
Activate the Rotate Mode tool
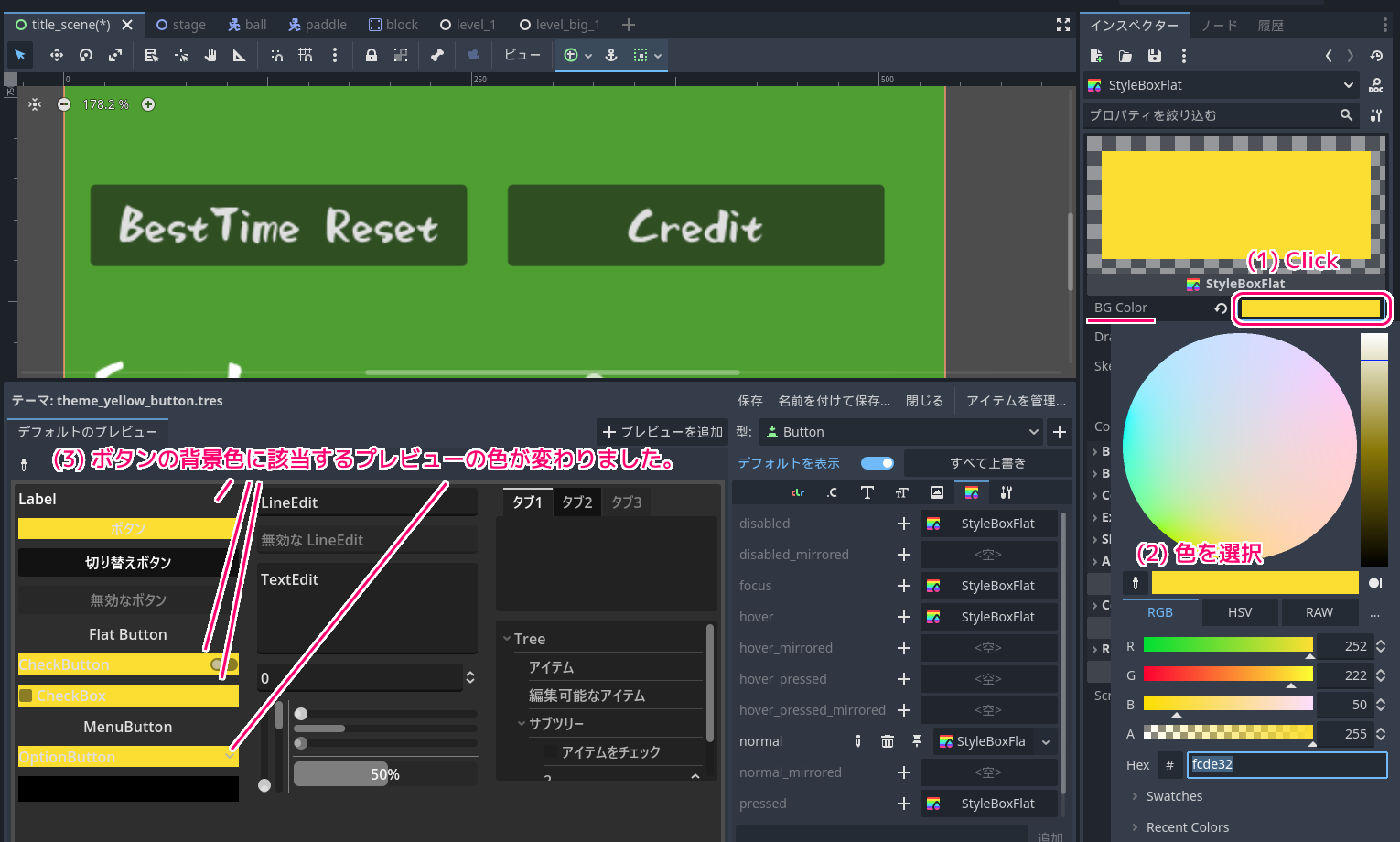pos(86,55)
